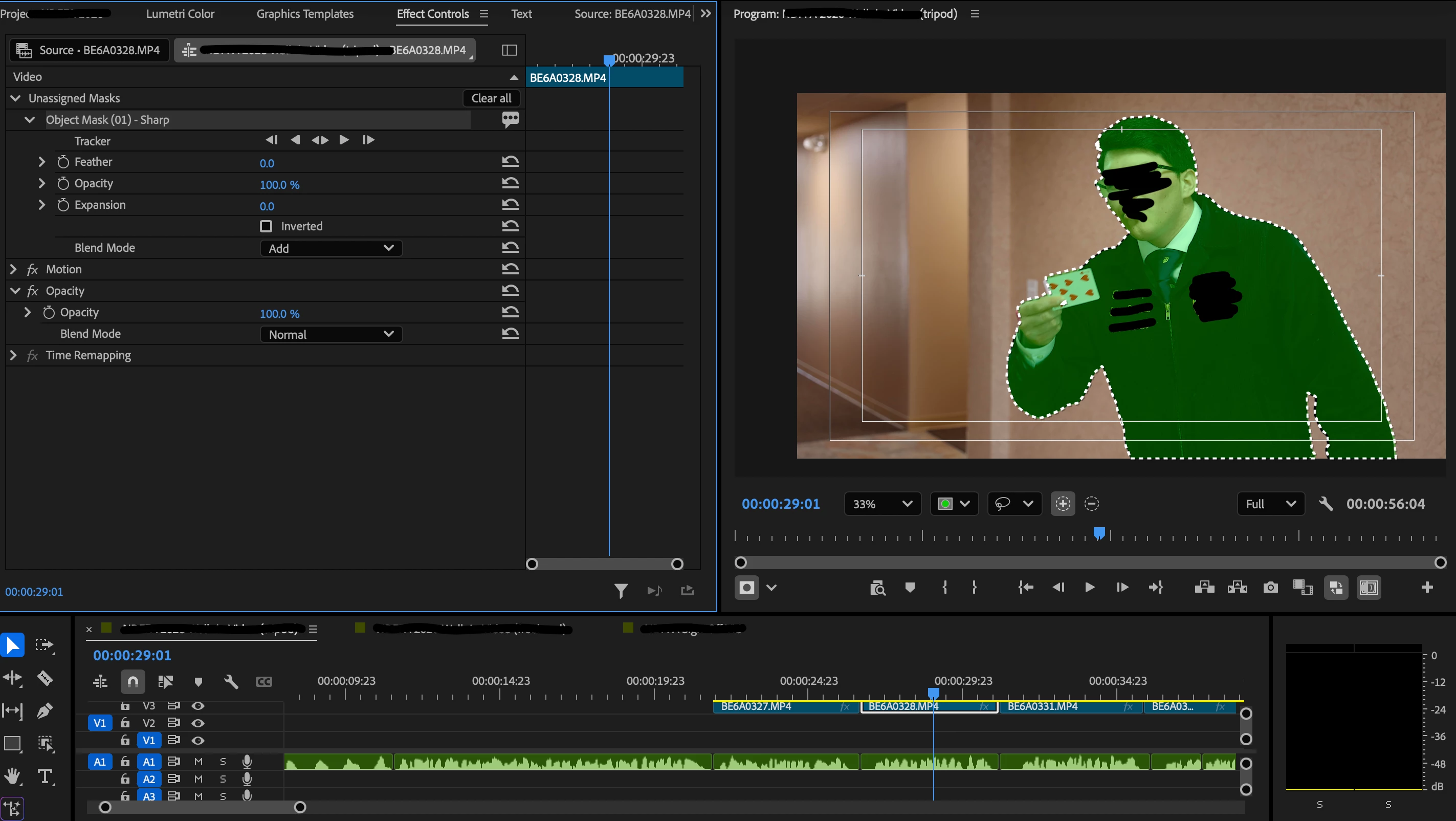Viewport: 1456px width, 821px height.
Task: Select the Hand tool
Action: point(12,776)
